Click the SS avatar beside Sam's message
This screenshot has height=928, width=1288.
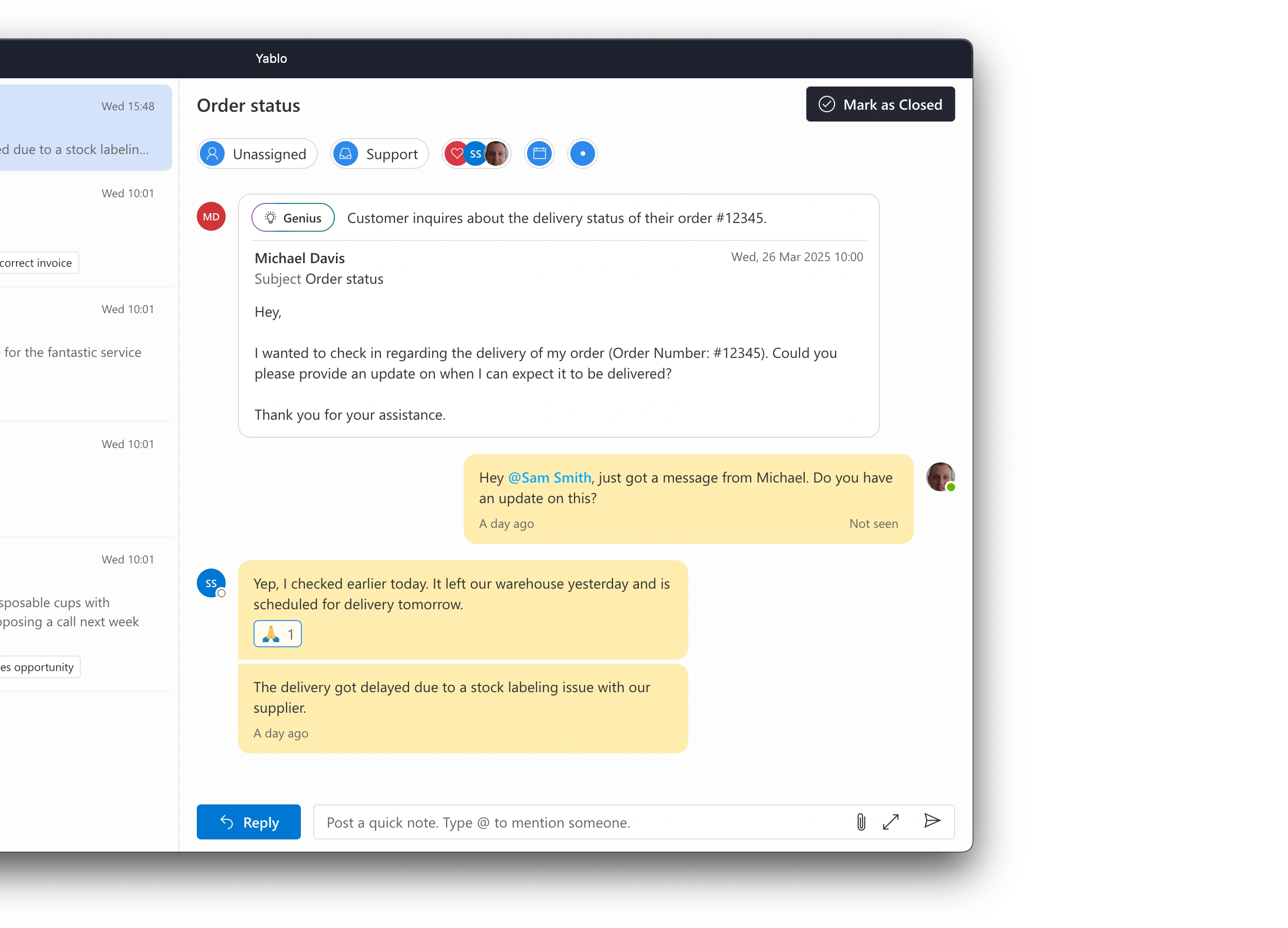[x=211, y=583]
